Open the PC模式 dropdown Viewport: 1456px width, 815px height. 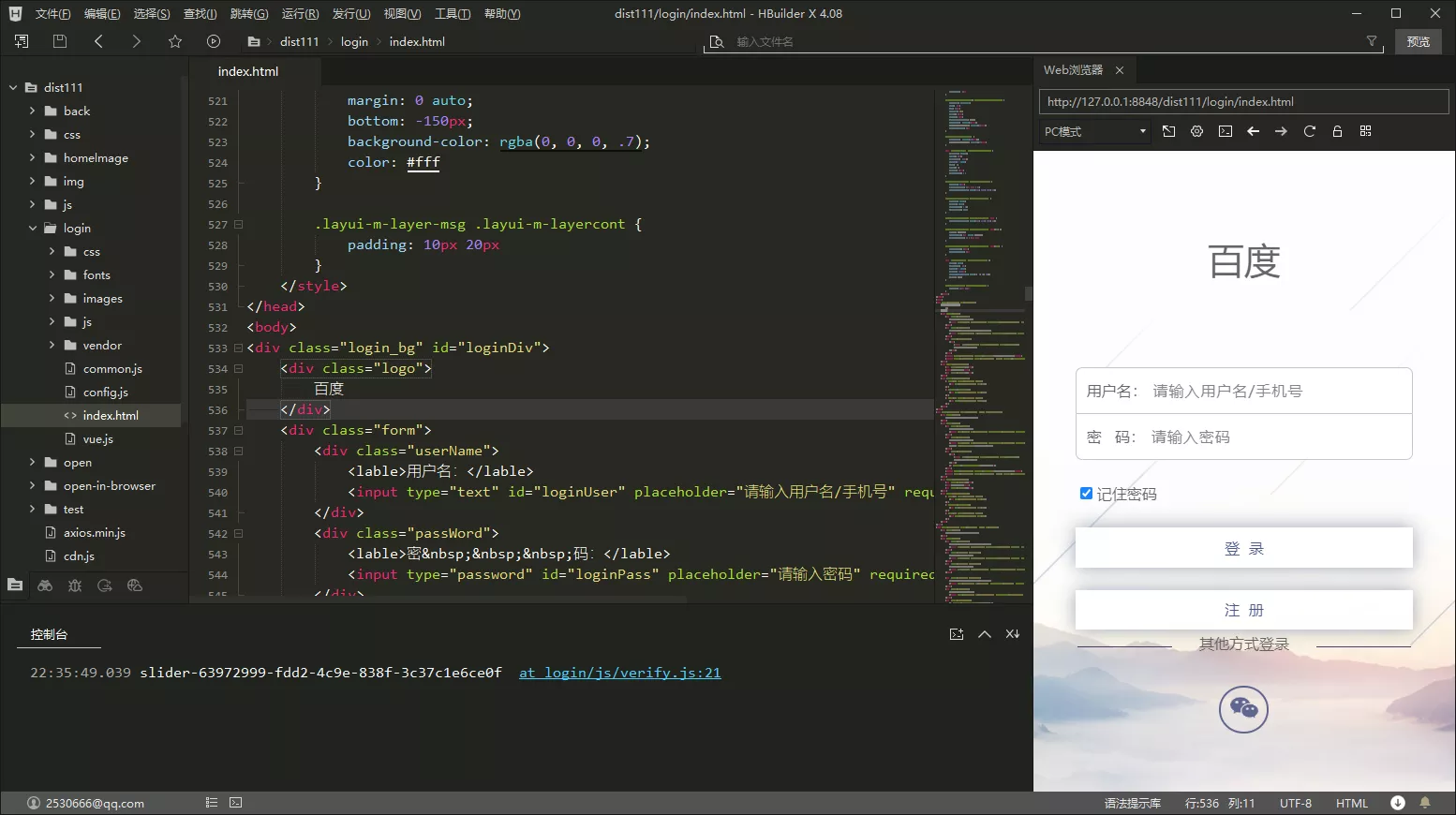(x=1096, y=131)
